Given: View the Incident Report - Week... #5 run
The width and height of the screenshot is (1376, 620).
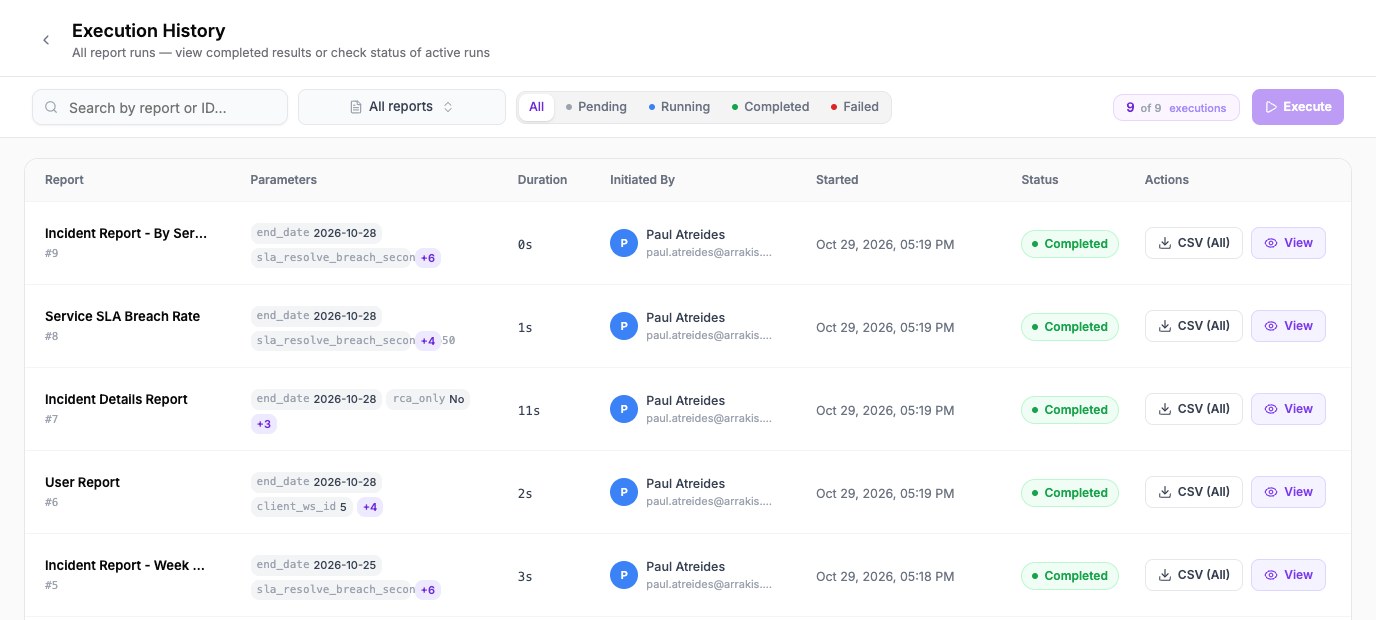Looking at the screenshot, I should coord(1288,575).
